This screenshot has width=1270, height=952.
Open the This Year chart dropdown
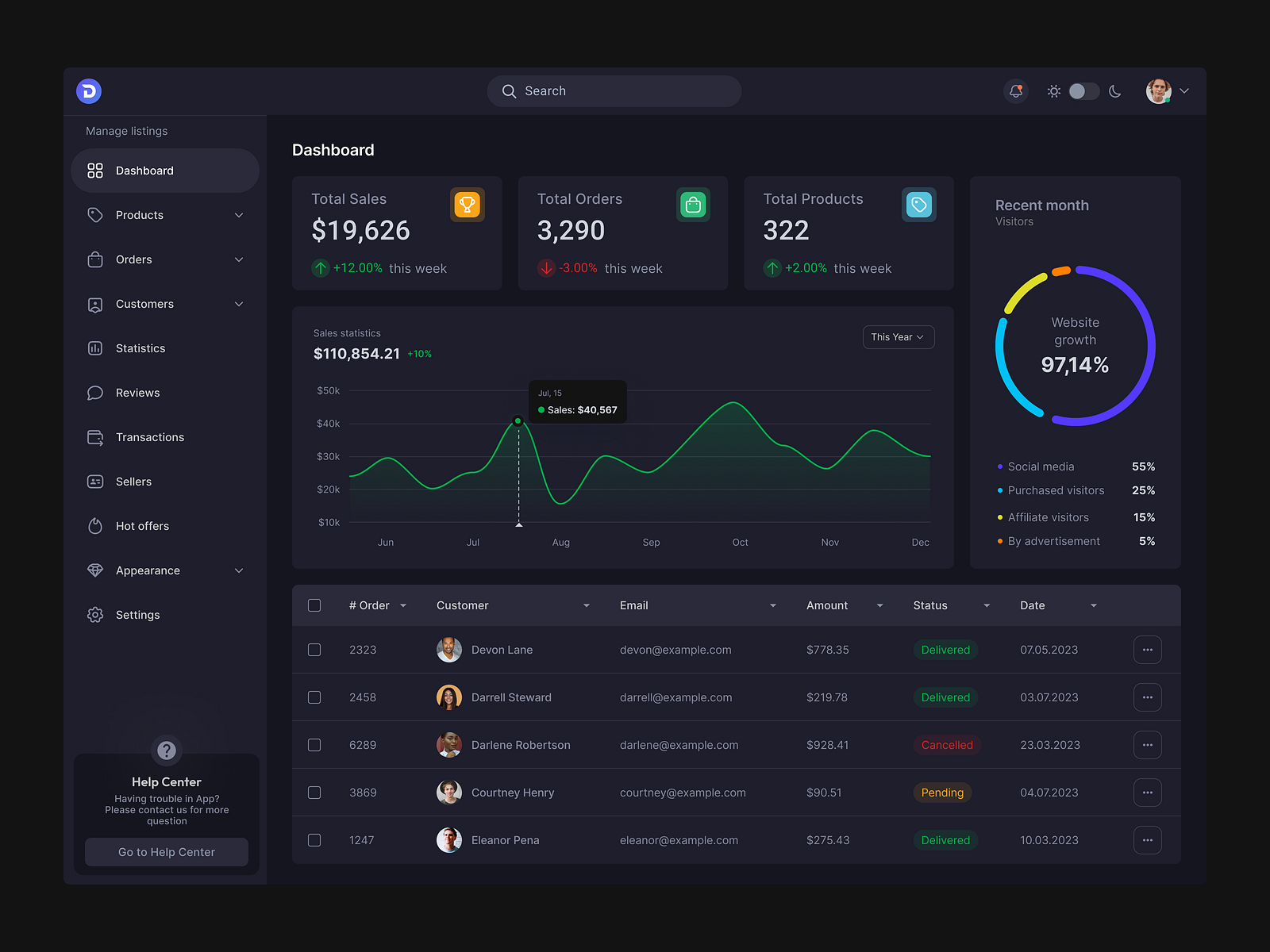pos(898,337)
